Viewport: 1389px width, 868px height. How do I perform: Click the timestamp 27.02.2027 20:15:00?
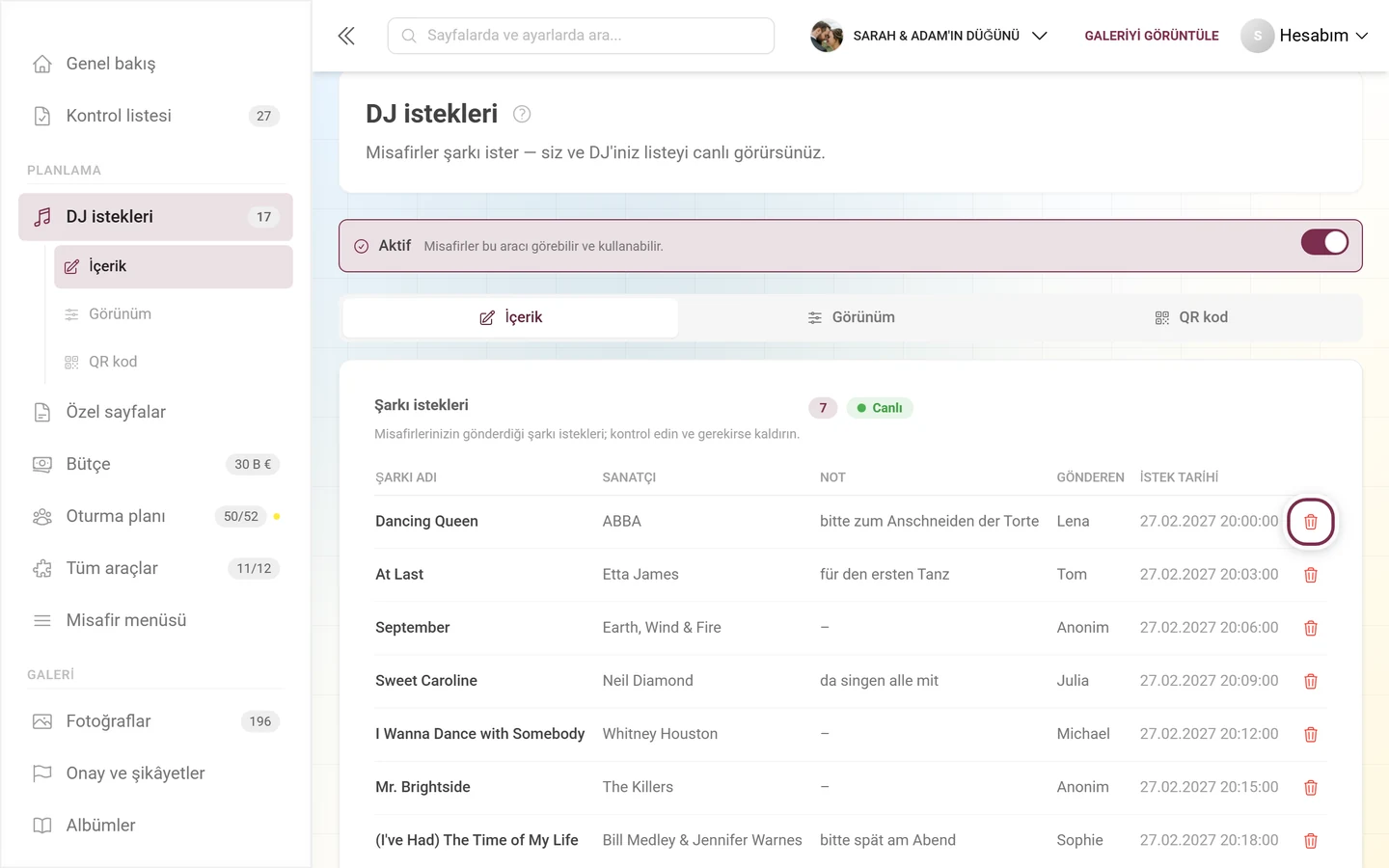(x=1209, y=787)
